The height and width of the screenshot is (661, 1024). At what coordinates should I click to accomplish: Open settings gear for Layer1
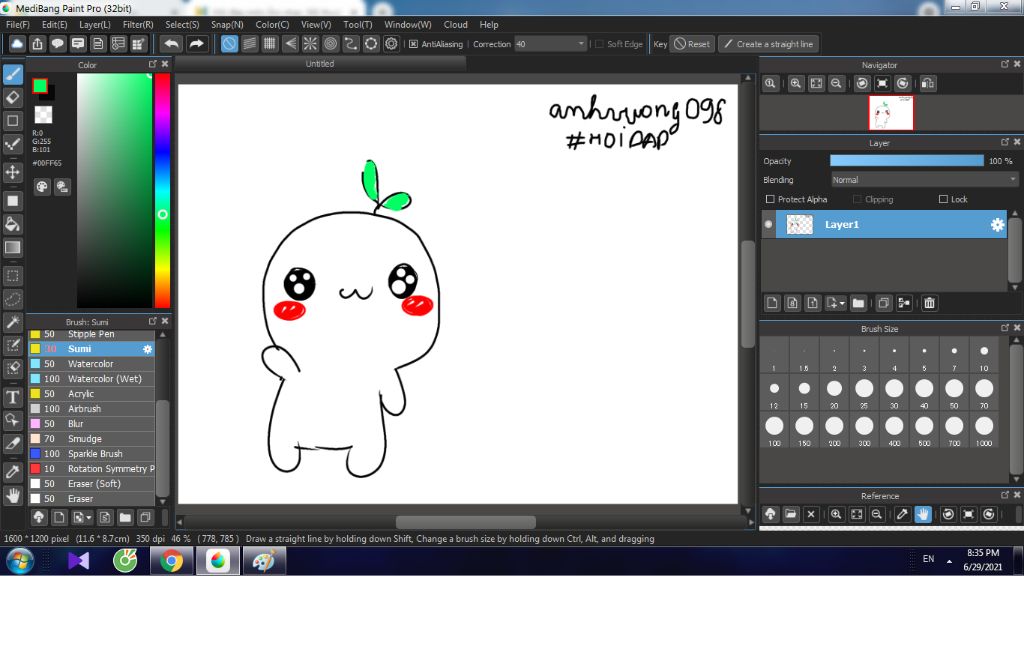(x=997, y=225)
